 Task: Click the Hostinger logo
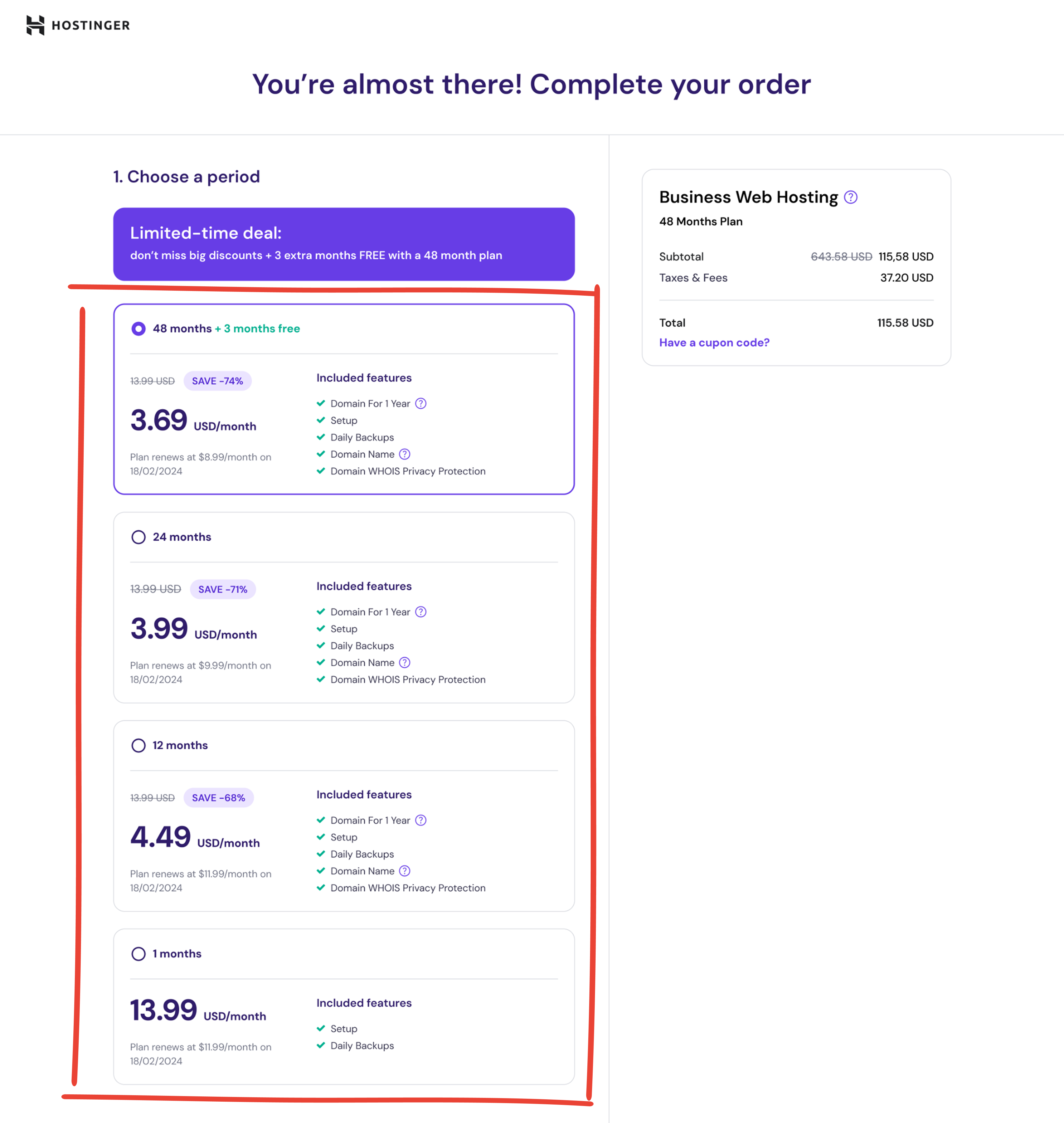point(78,25)
